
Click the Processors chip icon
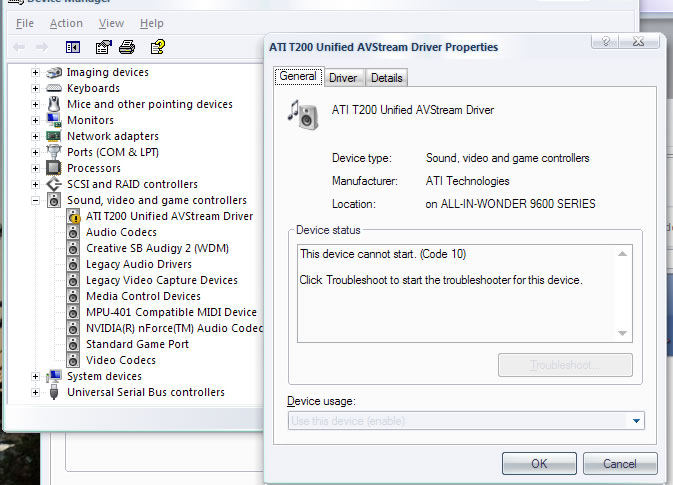pos(54,168)
